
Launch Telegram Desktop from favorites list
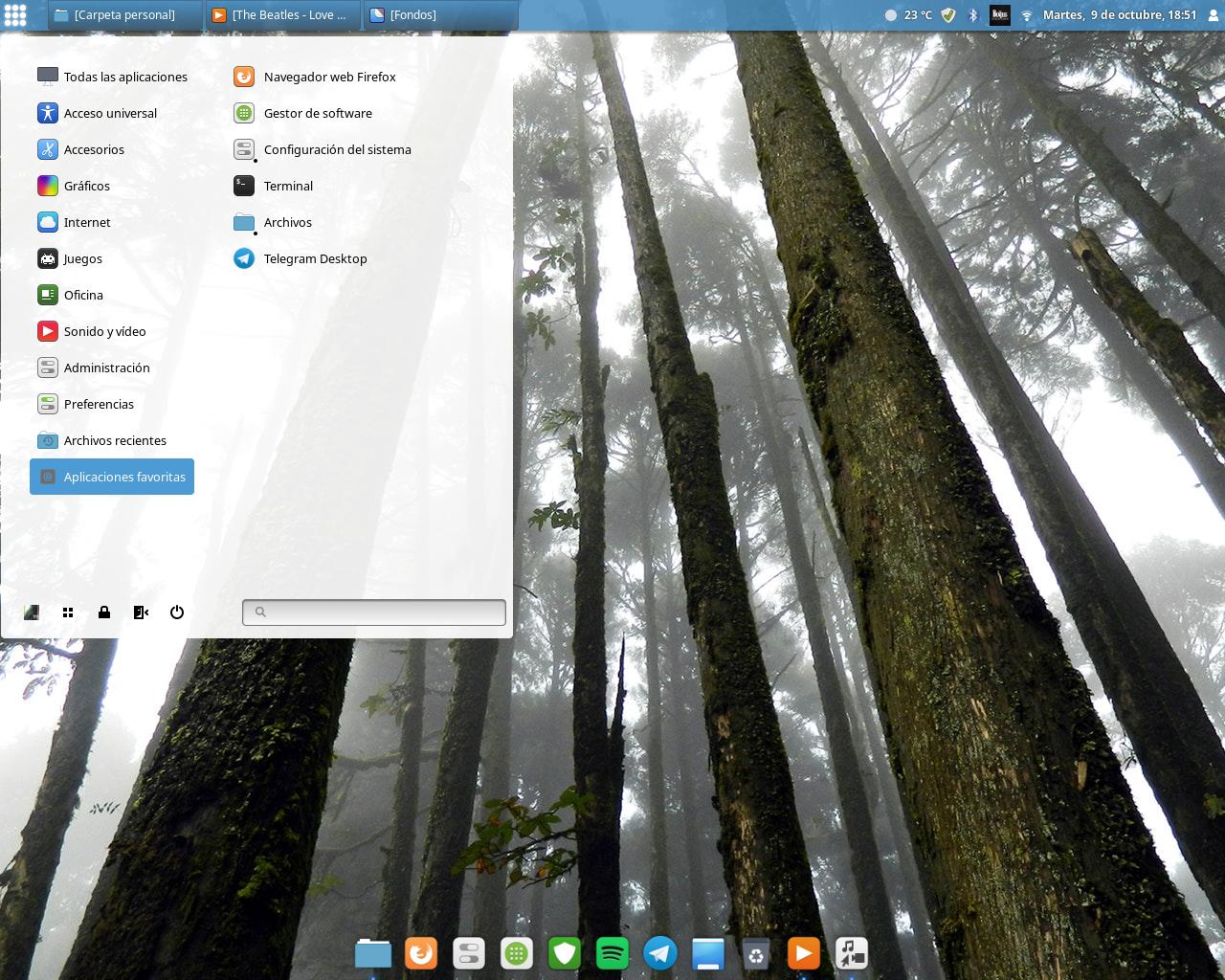tap(301, 258)
